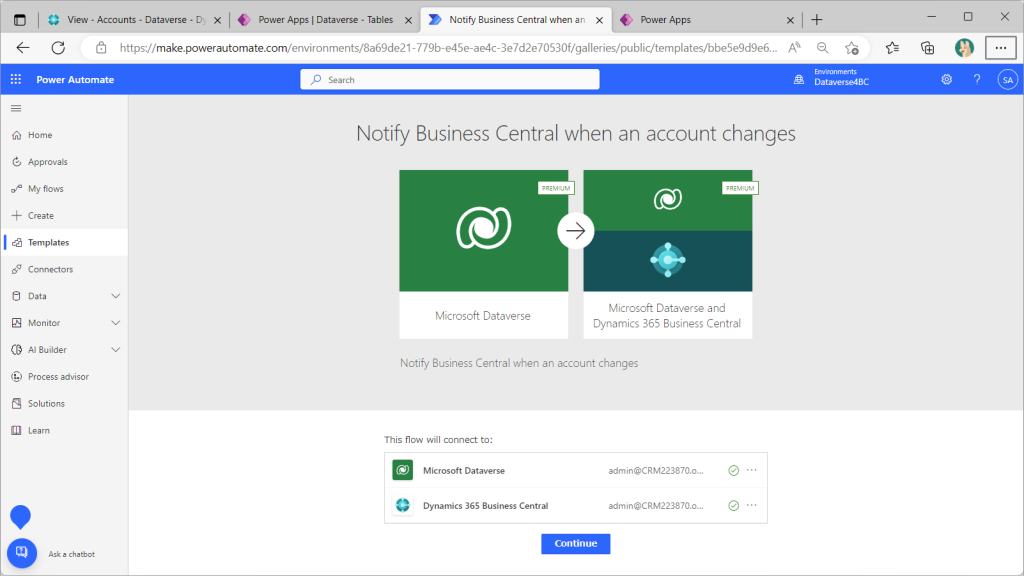The width and height of the screenshot is (1024, 576).
Task: Open browser Collections icon
Action: coord(927,48)
